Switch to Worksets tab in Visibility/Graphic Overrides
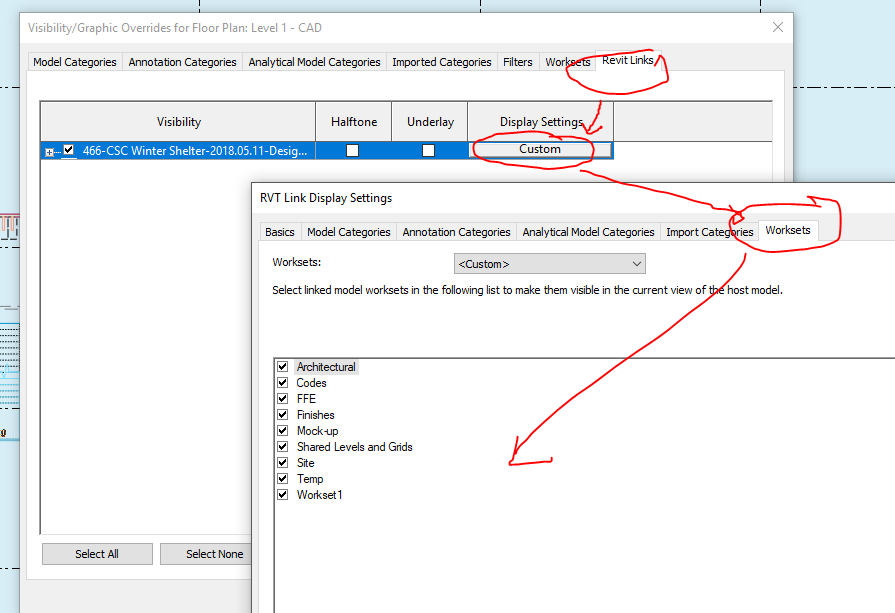 (x=567, y=62)
